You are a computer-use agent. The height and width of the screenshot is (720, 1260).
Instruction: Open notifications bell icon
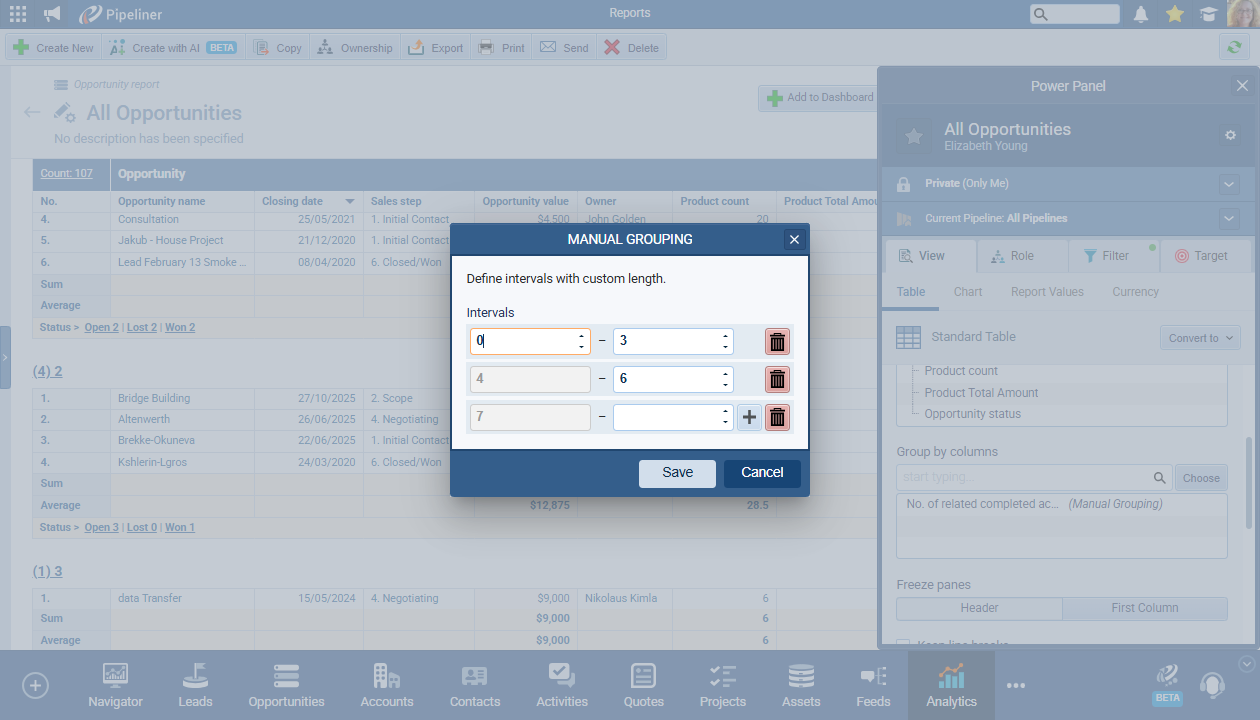pyautogui.click(x=1141, y=14)
